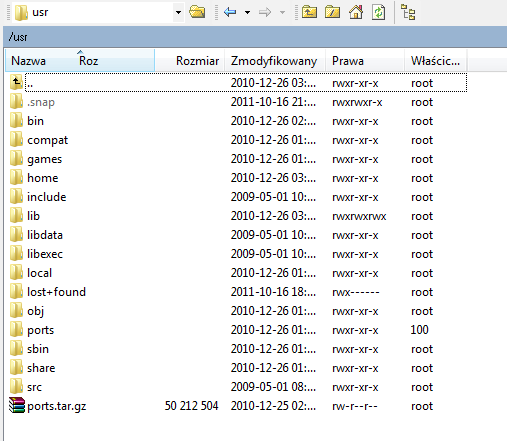Image resolution: width=507 pixels, height=441 pixels.
Task: Click the /usr path bar
Action: [x=255, y=37]
